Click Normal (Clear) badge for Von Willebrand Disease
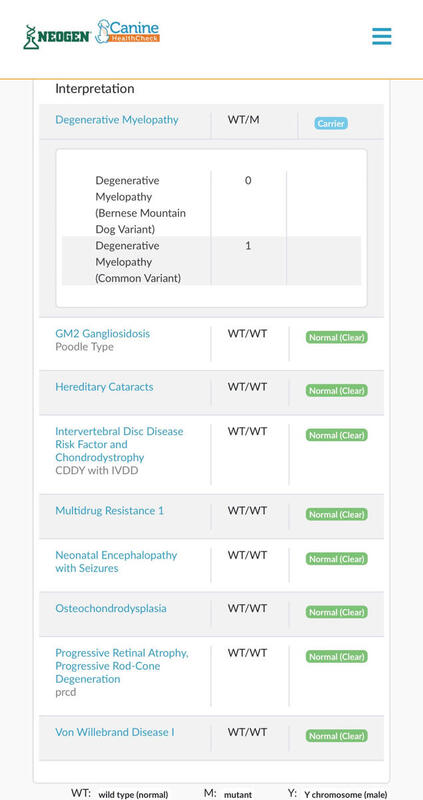The width and height of the screenshot is (423, 800). pyautogui.click(x=337, y=736)
